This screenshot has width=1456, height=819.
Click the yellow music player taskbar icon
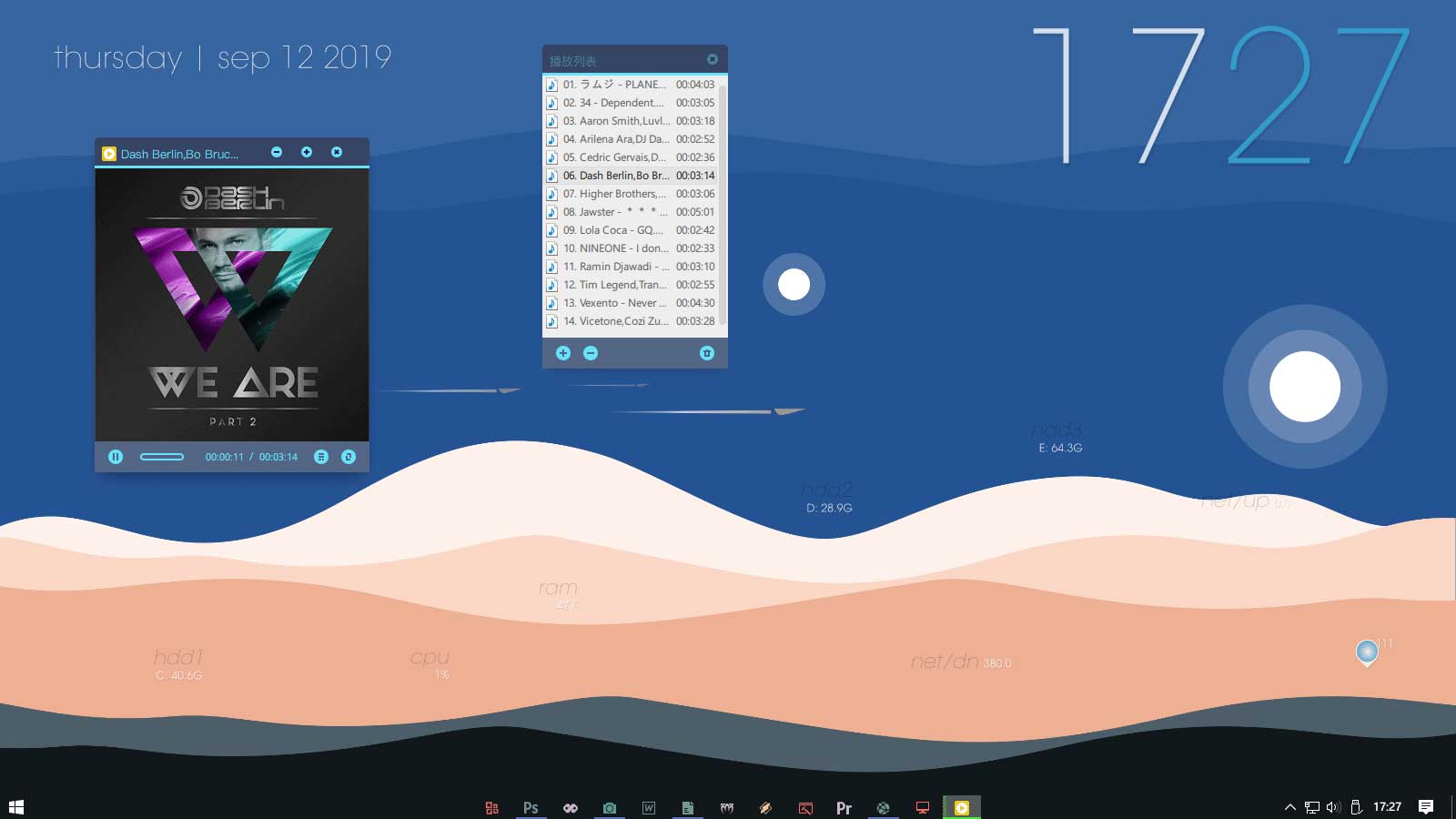pyautogui.click(x=962, y=807)
